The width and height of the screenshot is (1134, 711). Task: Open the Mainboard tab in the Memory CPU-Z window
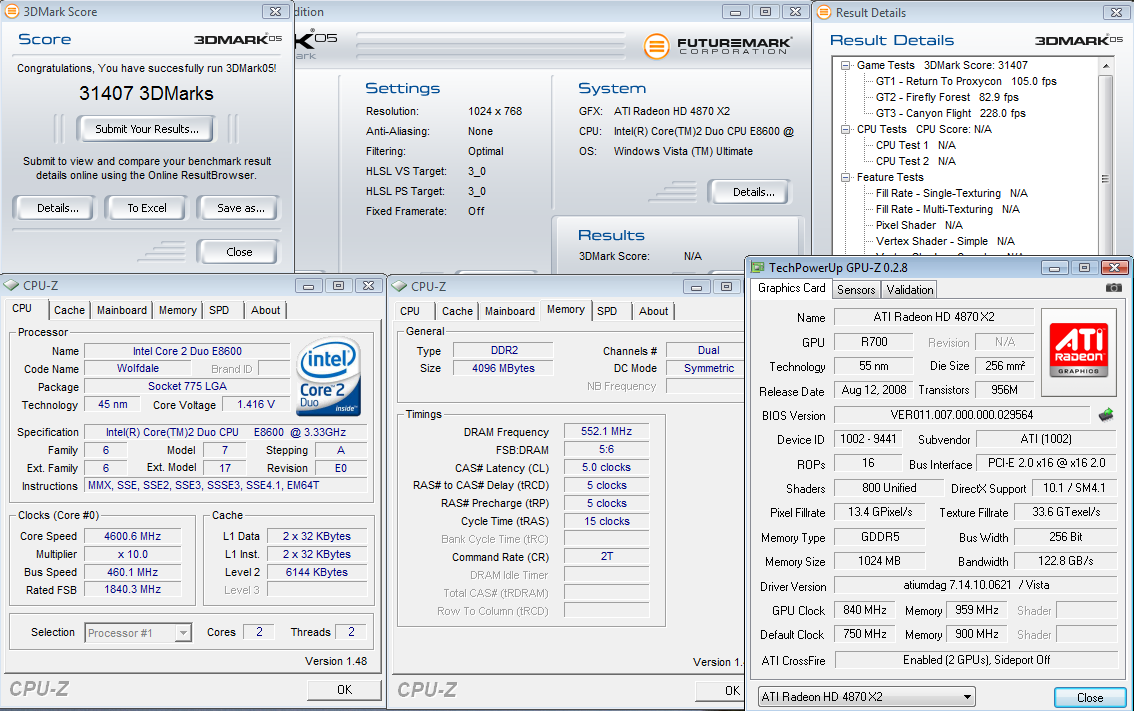(x=510, y=311)
